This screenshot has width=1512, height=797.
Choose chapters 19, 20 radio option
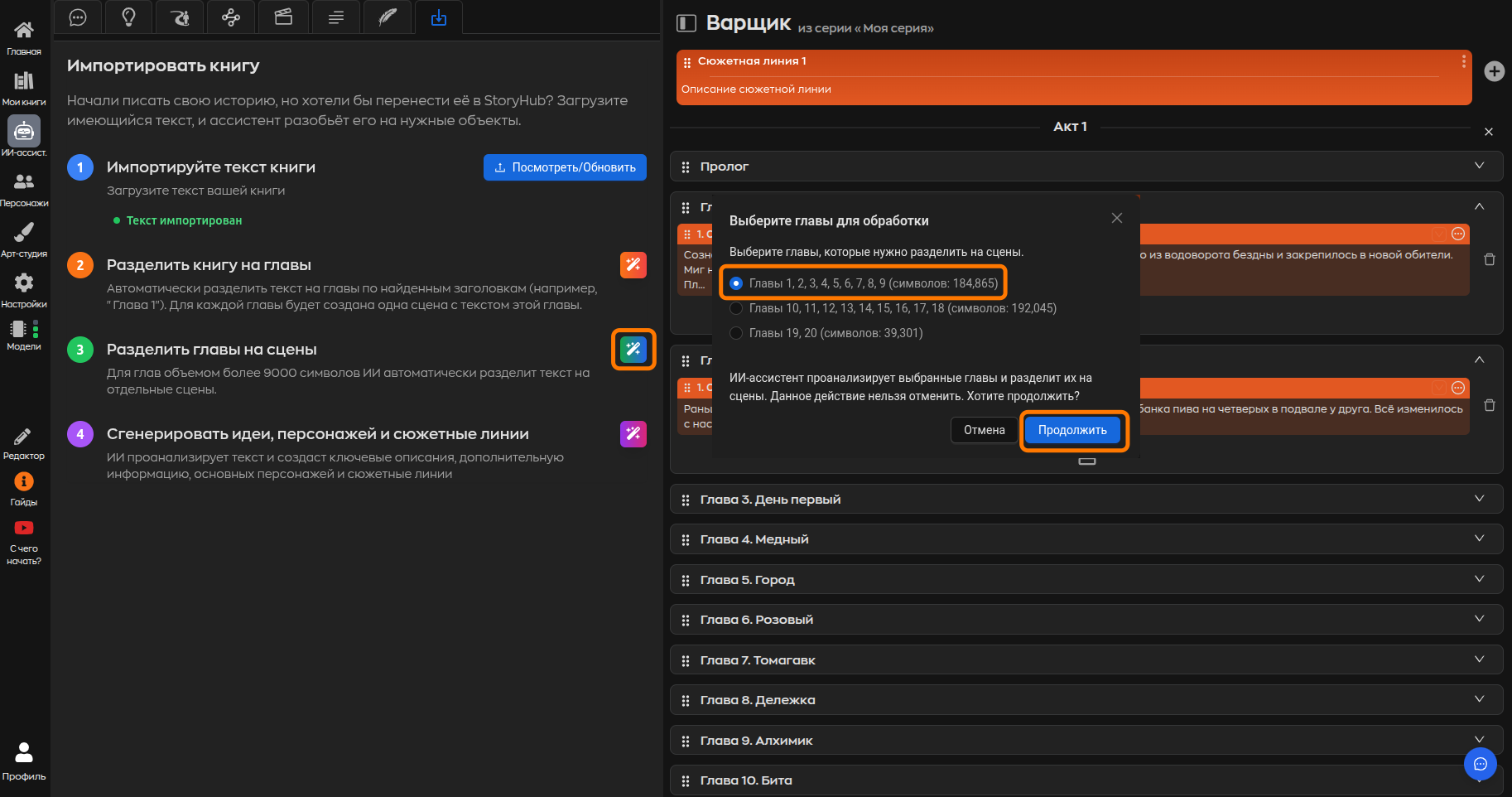pyautogui.click(x=736, y=333)
